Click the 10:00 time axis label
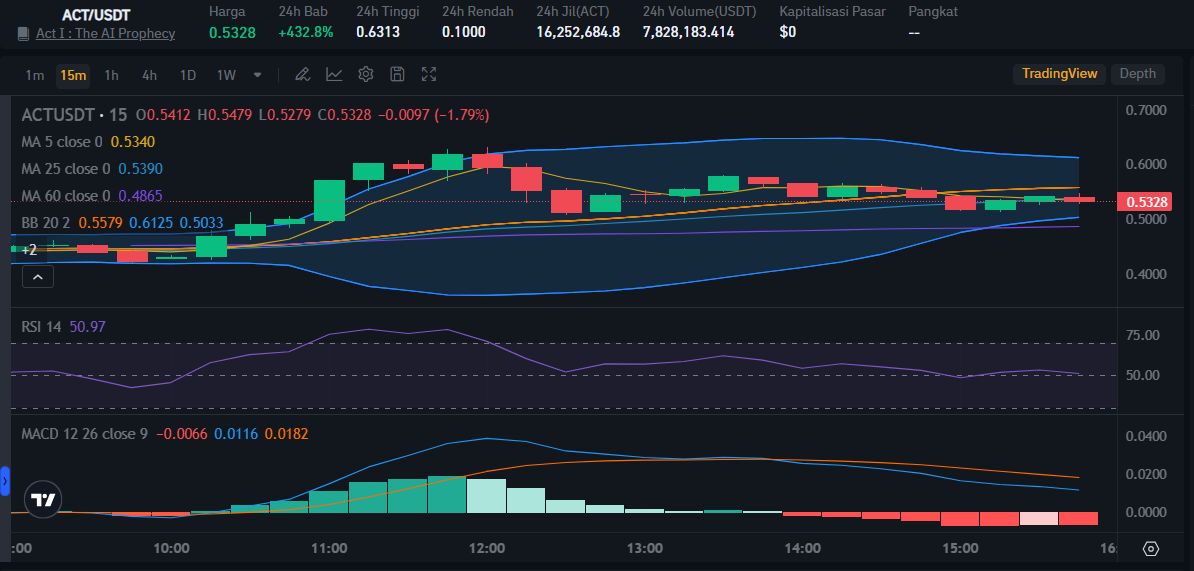Viewport: 1194px width, 571px height. click(x=171, y=548)
